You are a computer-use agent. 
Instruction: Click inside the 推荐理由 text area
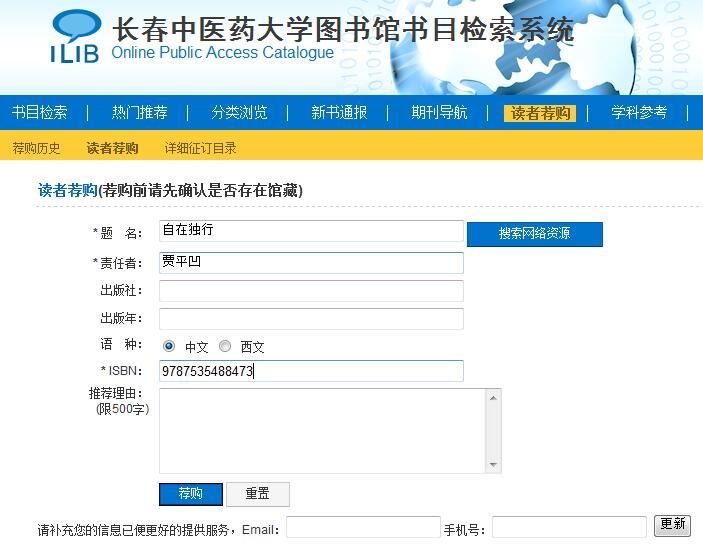point(322,431)
